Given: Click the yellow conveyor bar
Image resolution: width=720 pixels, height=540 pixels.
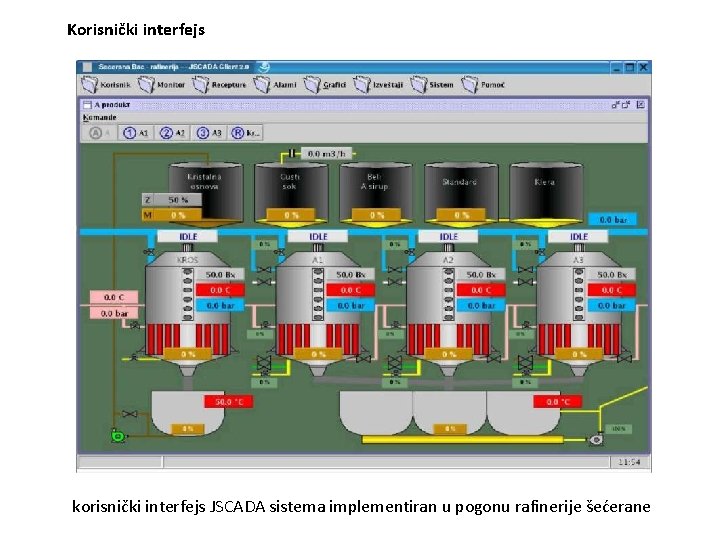Looking at the screenshot, I should (x=462, y=440).
